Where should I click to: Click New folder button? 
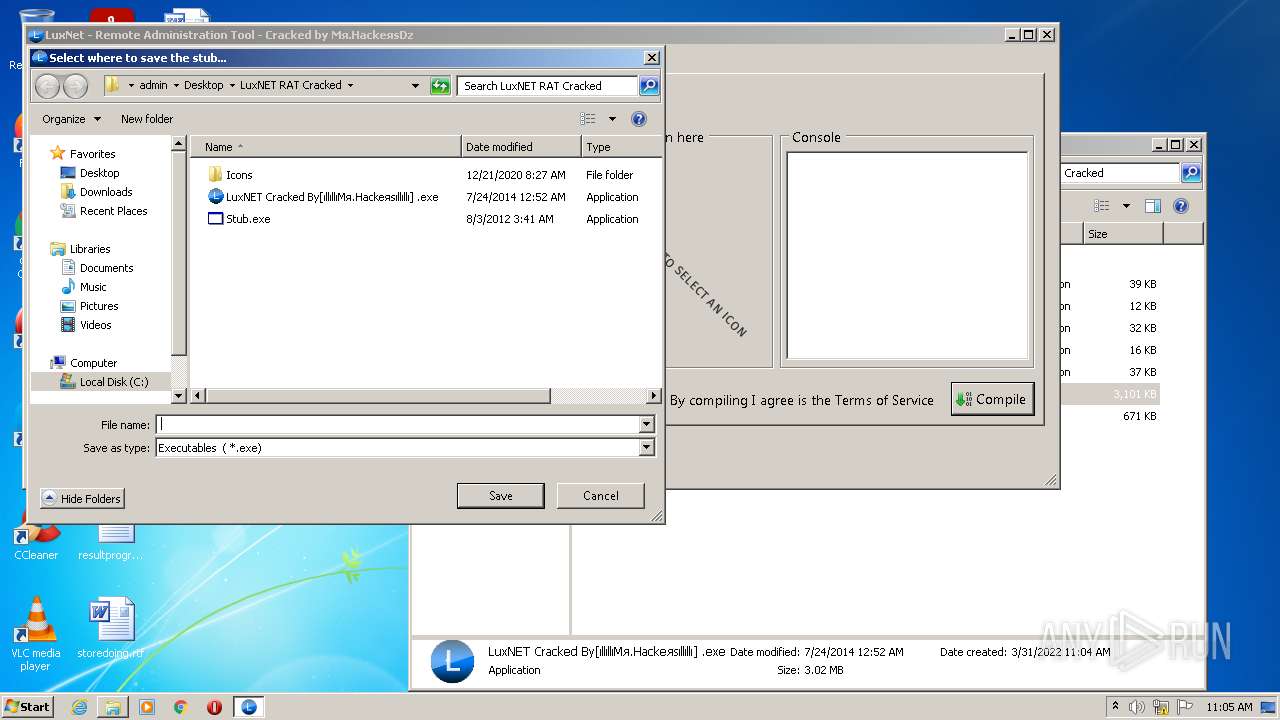tap(147, 119)
